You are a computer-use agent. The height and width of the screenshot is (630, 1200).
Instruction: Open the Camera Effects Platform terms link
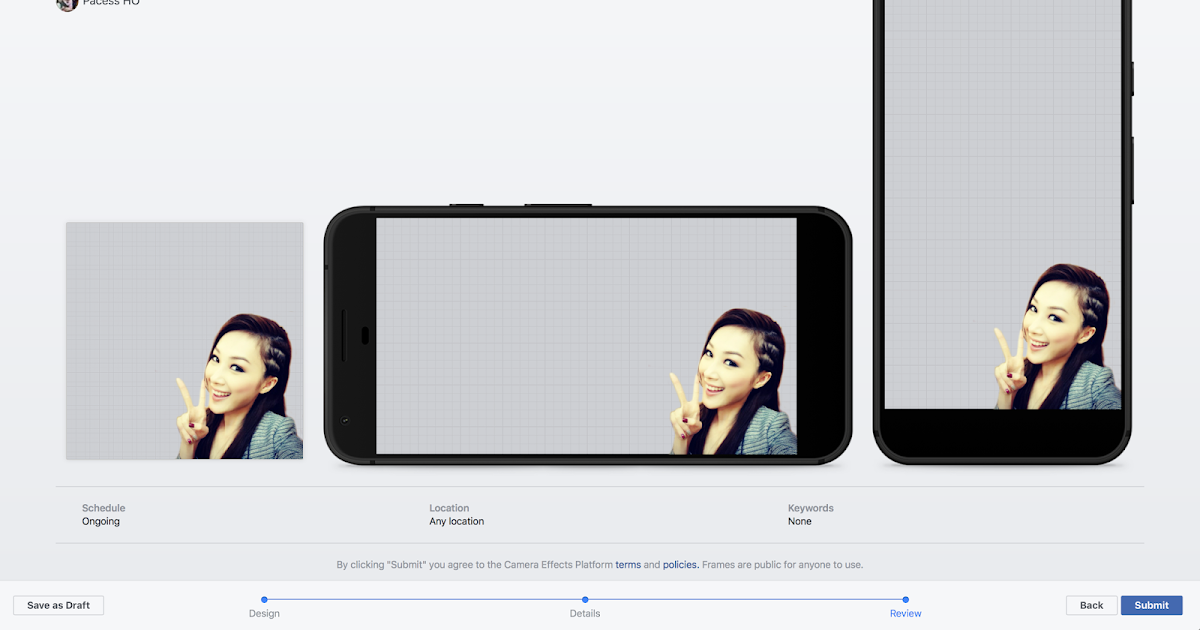coord(628,564)
